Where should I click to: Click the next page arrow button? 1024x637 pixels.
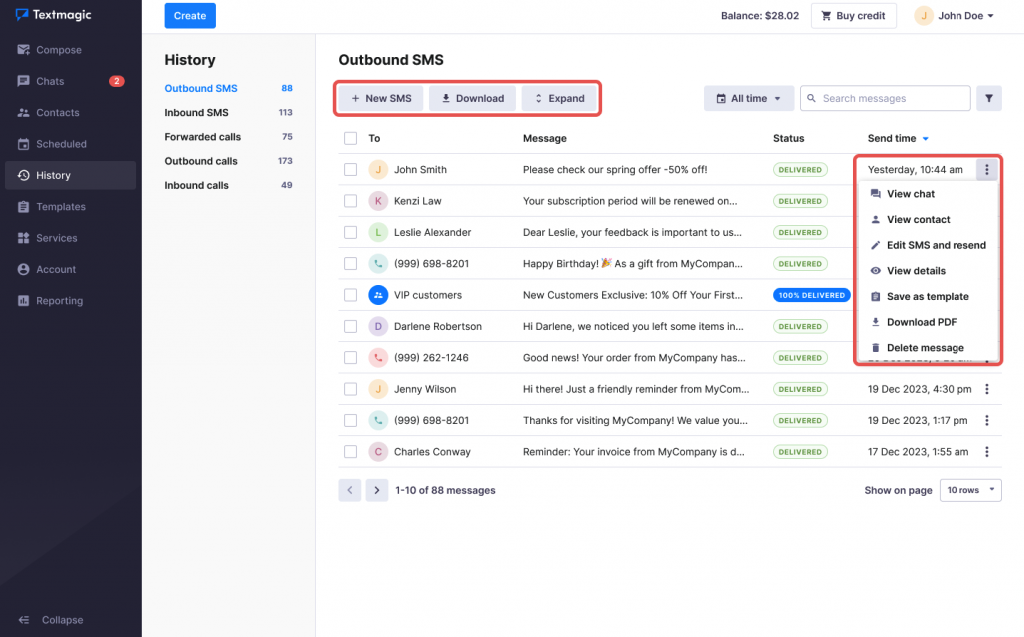pyautogui.click(x=377, y=490)
